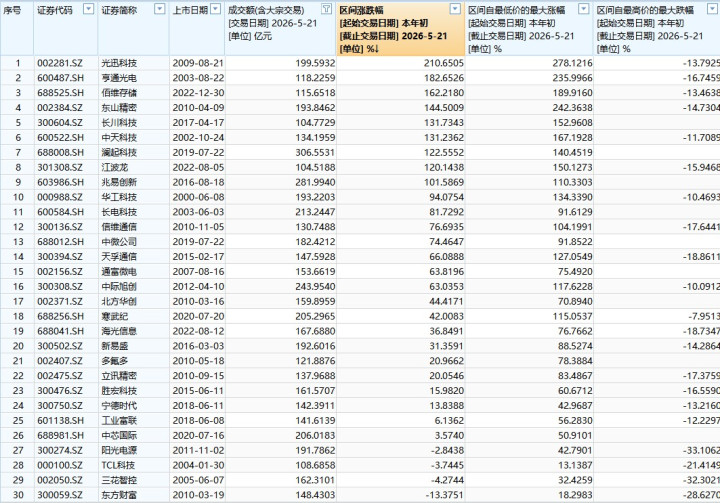Open dropdown on 区间自最高价的最大跌幅 column

click(x=713, y=9)
